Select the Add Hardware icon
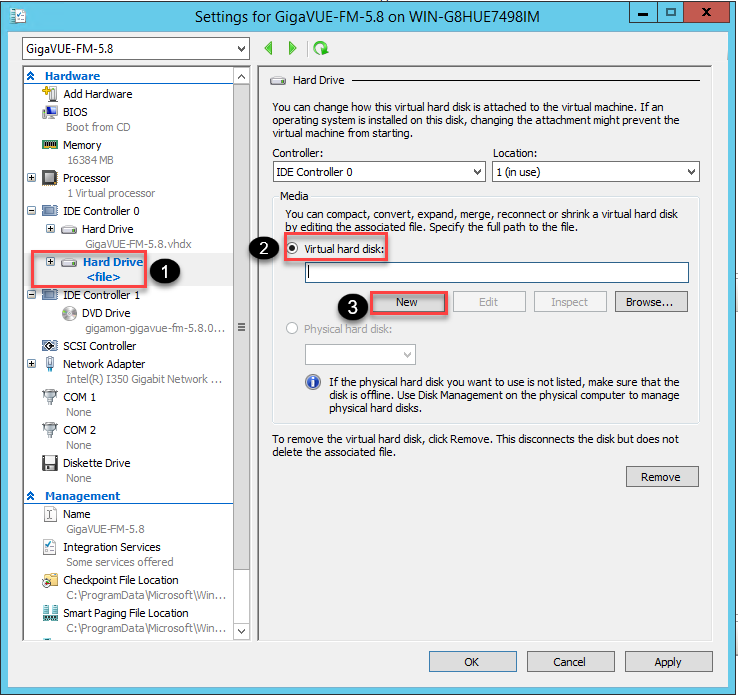 pyautogui.click(x=49, y=94)
